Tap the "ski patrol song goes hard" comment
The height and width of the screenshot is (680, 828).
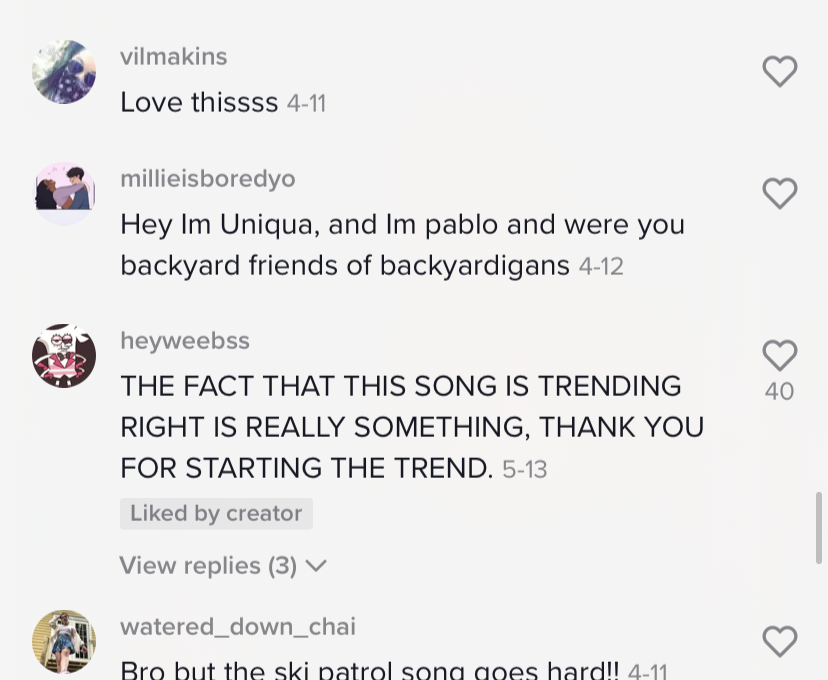[x=370, y=670]
